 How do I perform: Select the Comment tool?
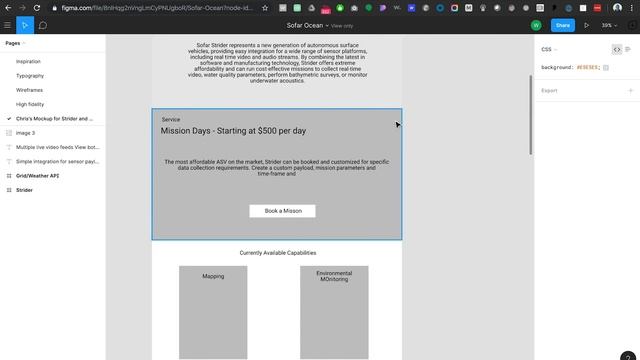tap(43, 25)
